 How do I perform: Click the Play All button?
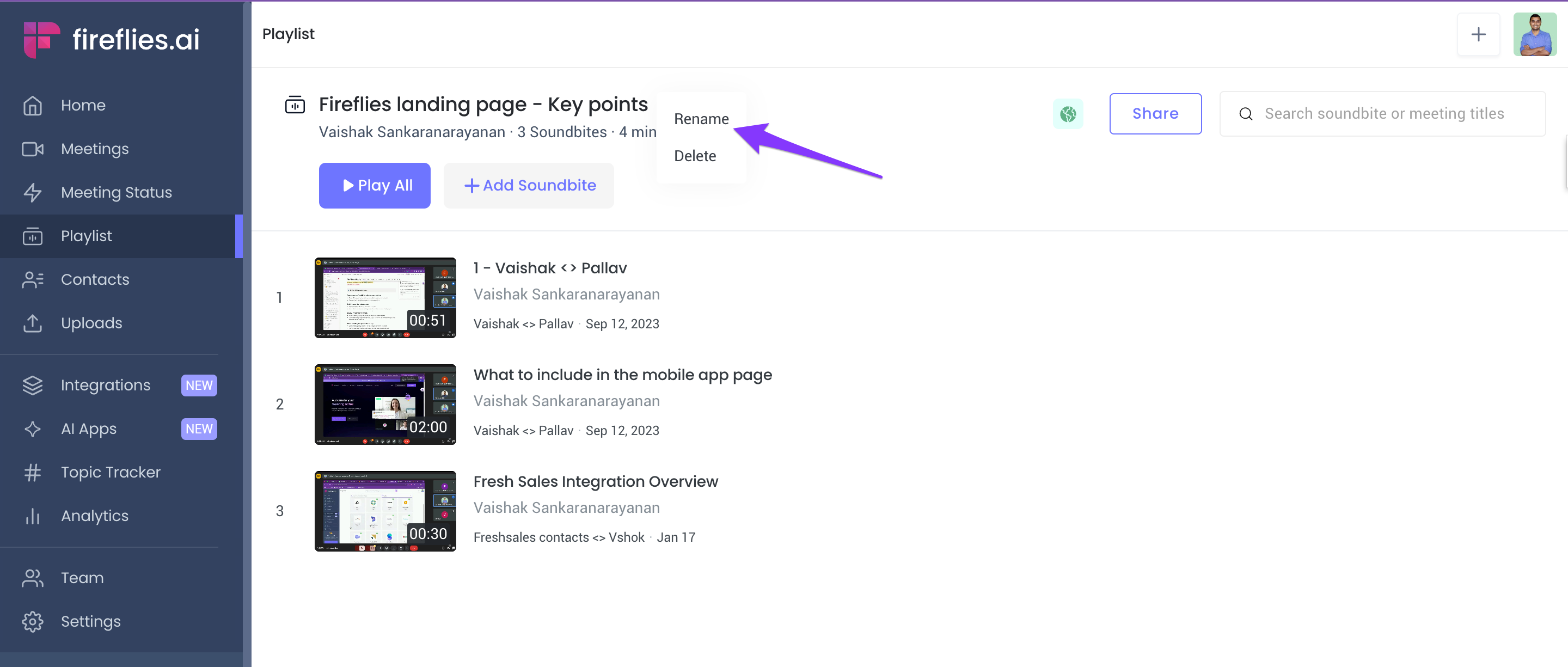(375, 186)
